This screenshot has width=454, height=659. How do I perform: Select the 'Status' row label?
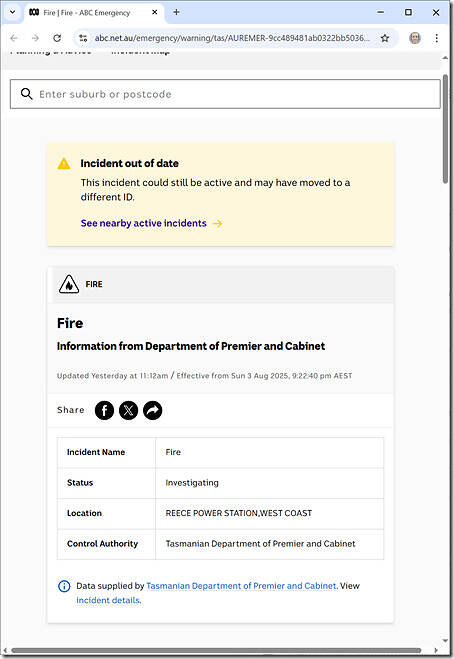pos(80,483)
